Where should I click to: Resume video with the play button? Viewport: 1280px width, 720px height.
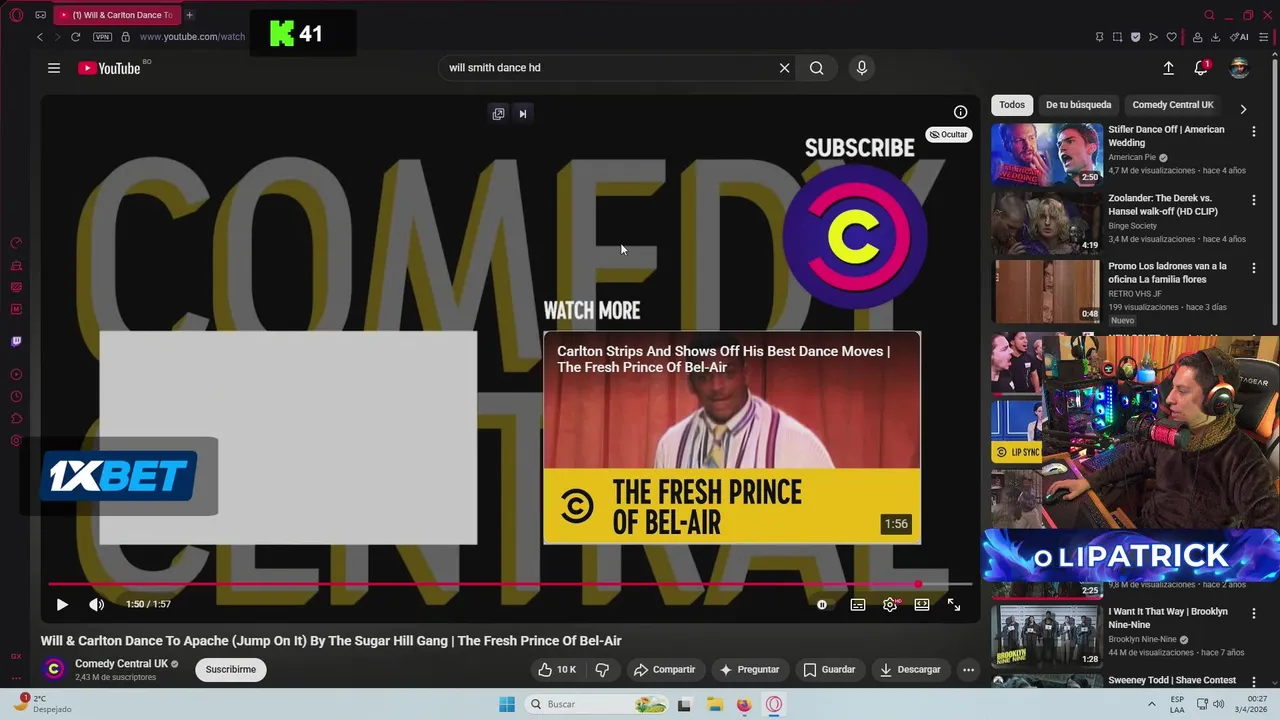(62, 604)
